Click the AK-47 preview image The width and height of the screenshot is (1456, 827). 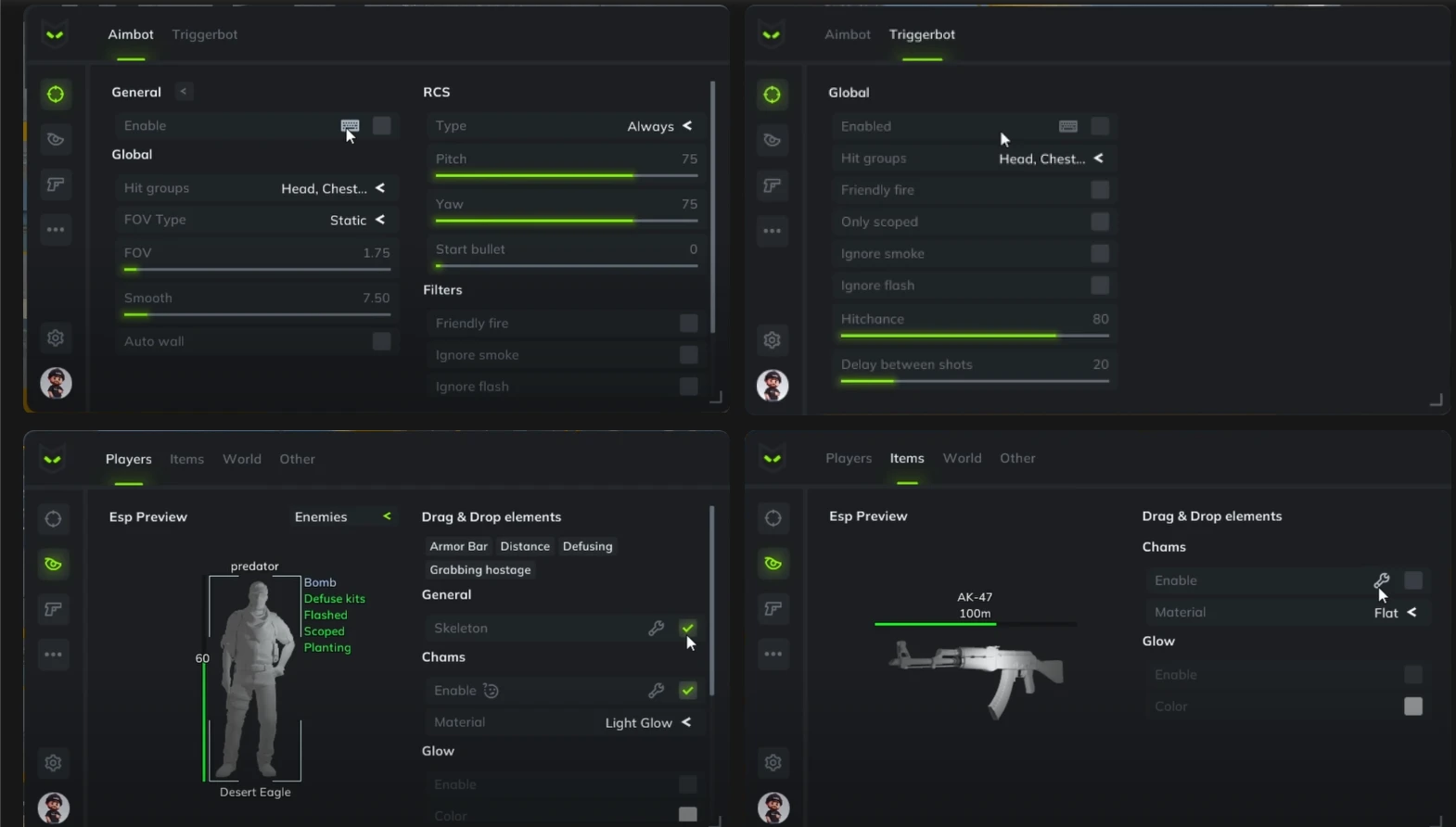tap(976, 677)
